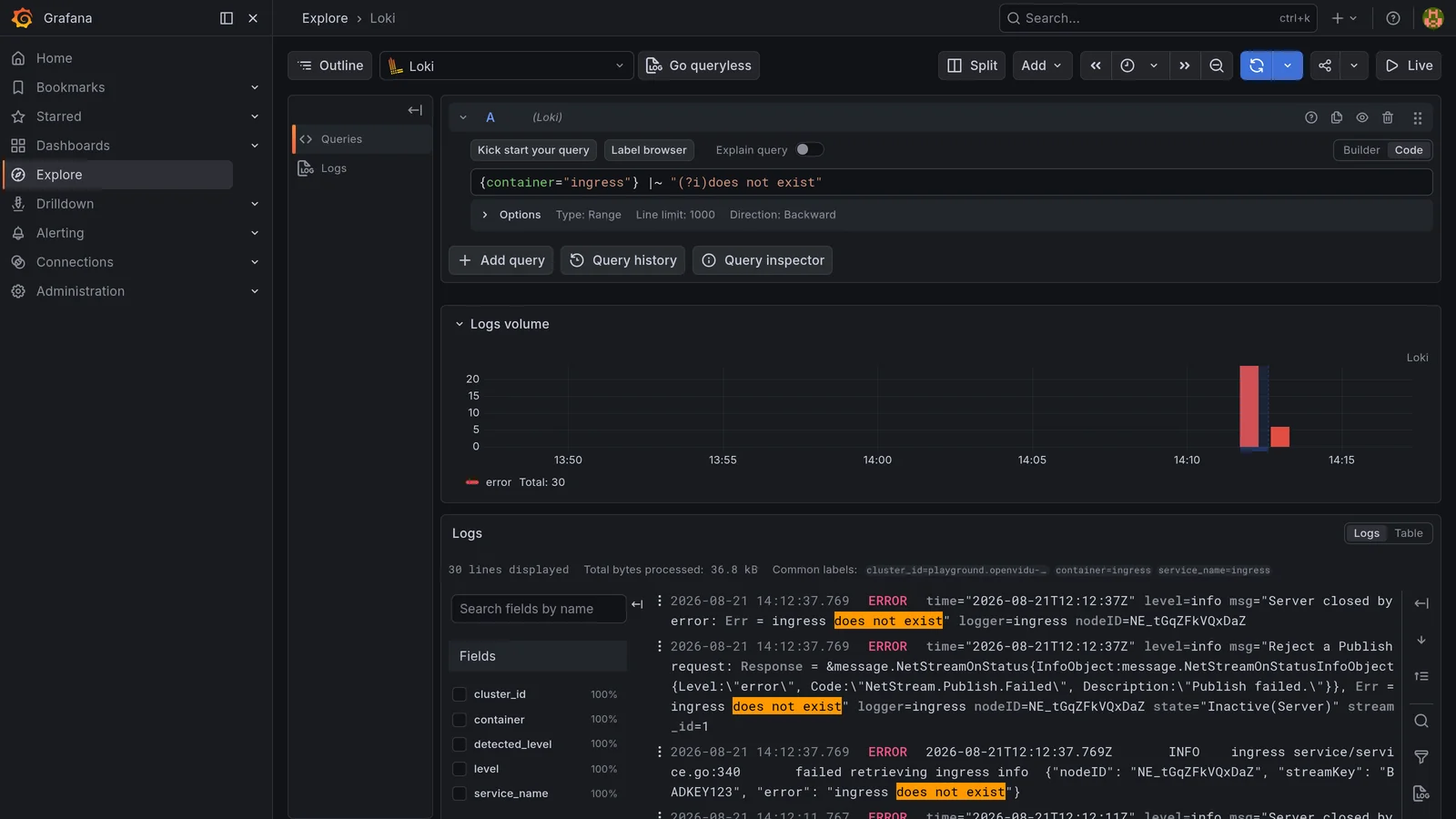Run query with refresh button
The height and width of the screenshot is (819, 1456).
coord(1257,66)
